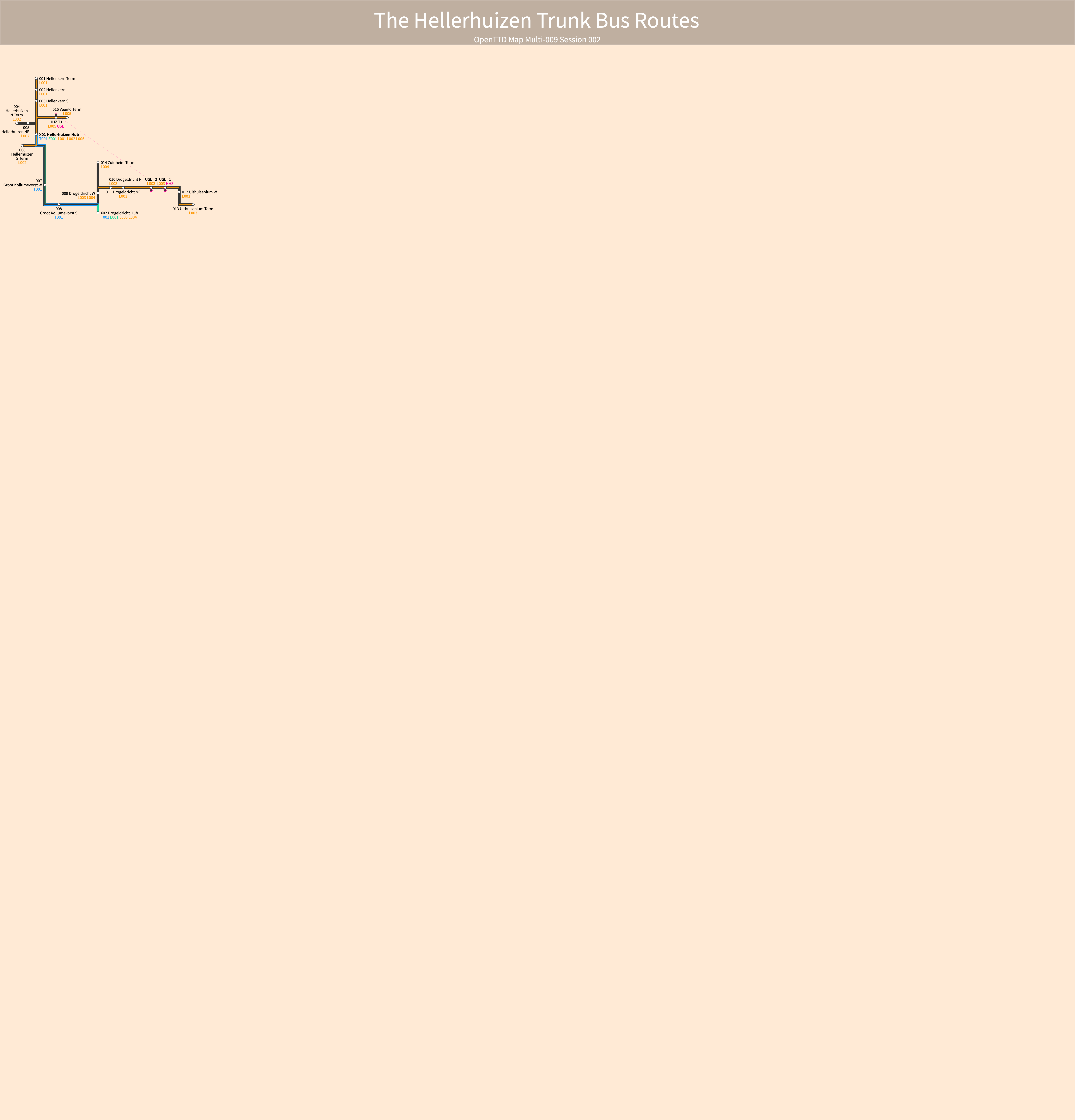Click green "E001" under X02 Drogeldricht Hub
The width and height of the screenshot is (1075, 1120).
(x=114, y=217)
